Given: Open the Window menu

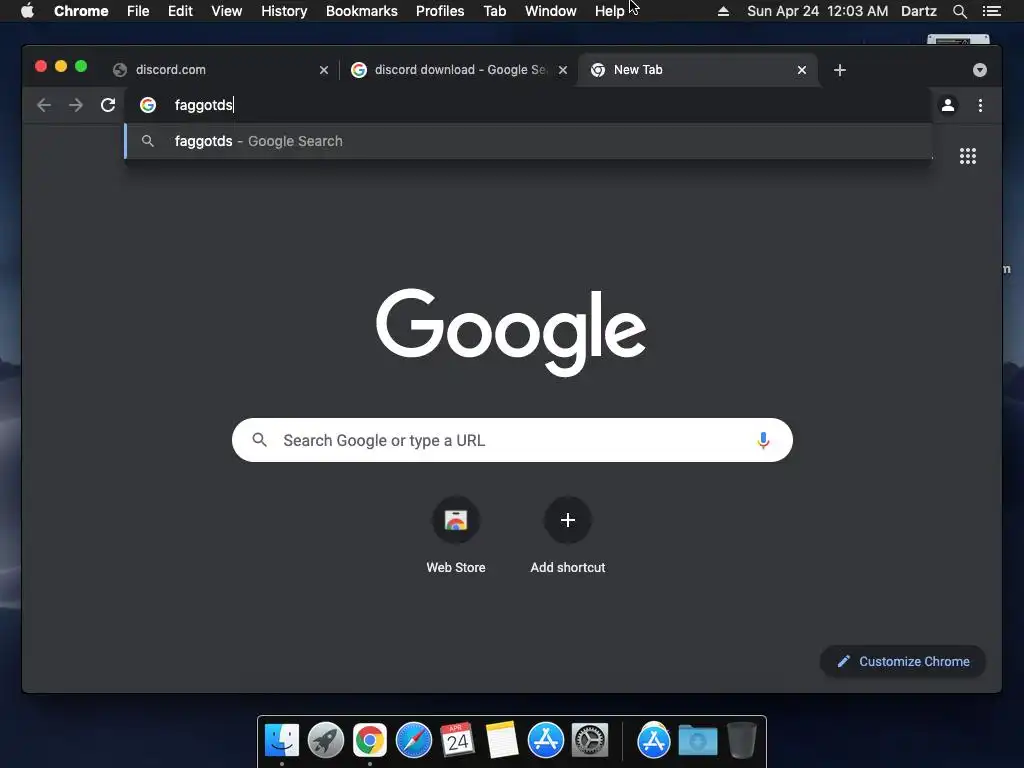Looking at the screenshot, I should 551,11.
